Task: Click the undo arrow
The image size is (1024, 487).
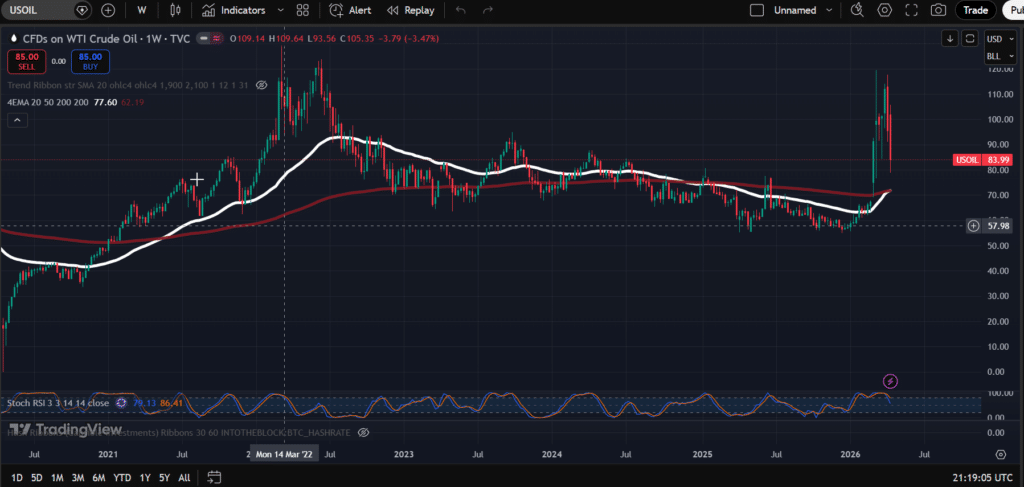Action: [461, 10]
